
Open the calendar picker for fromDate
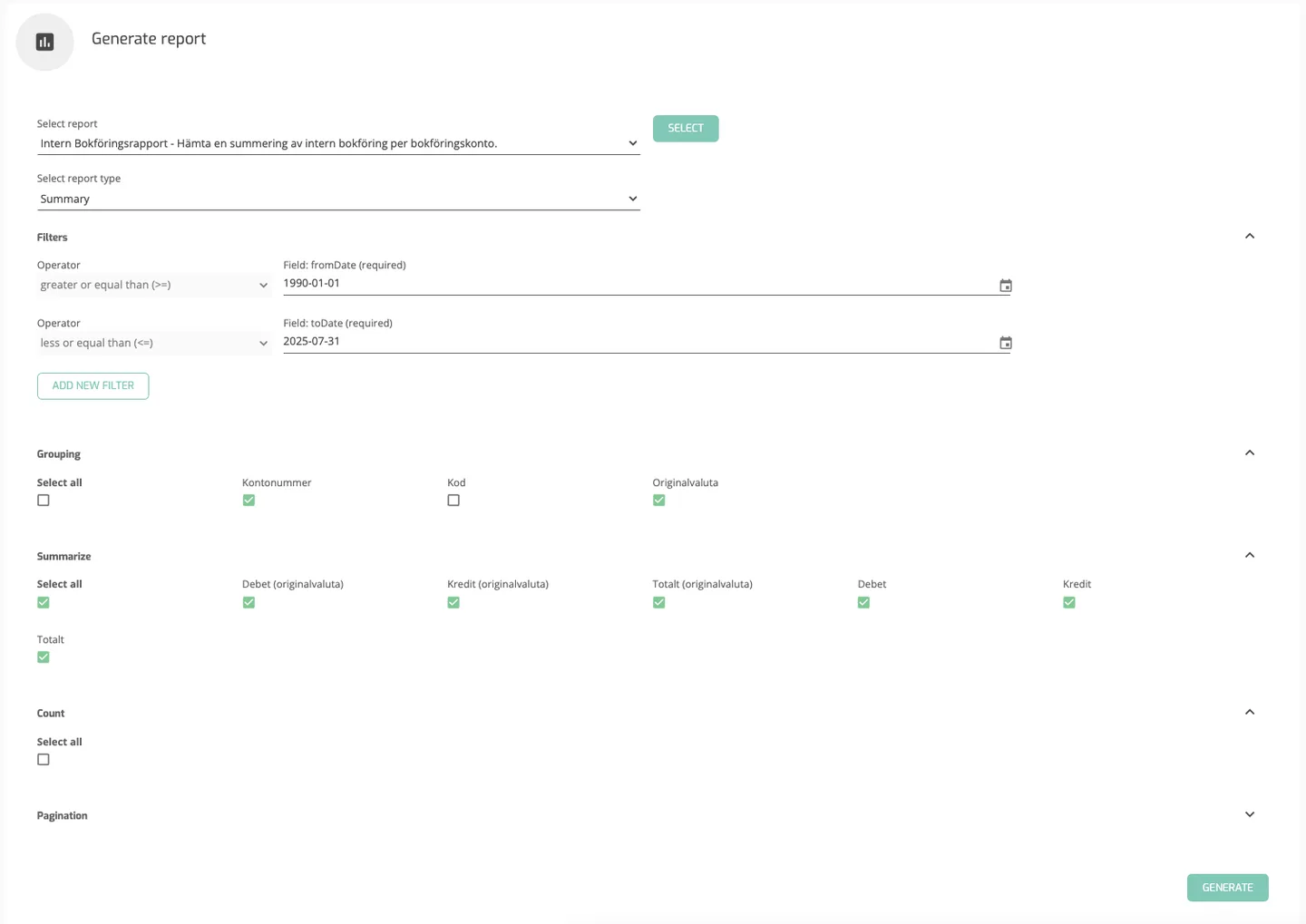click(1005, 286)
